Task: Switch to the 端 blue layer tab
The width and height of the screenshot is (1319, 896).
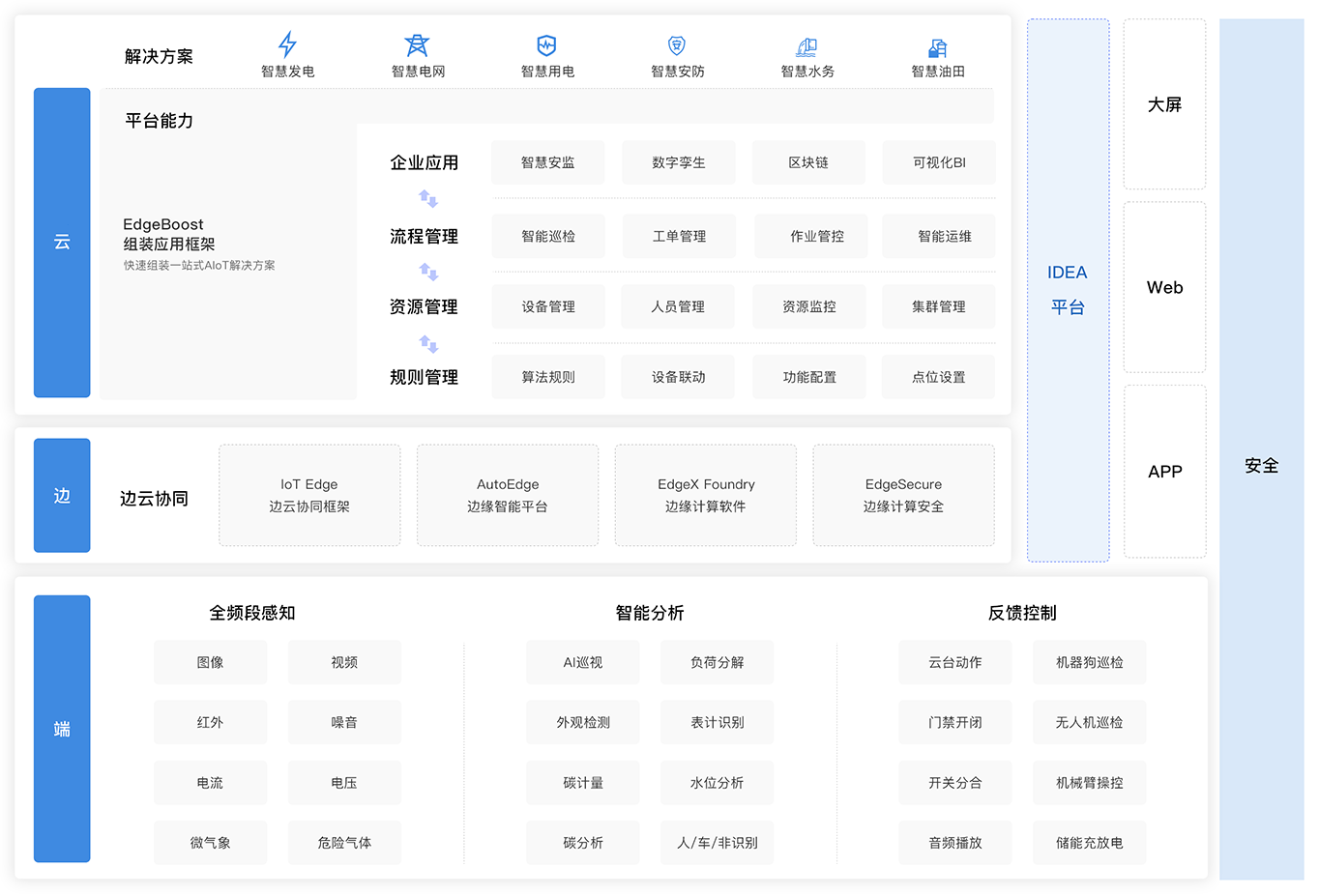Action: tap(62, 728)
